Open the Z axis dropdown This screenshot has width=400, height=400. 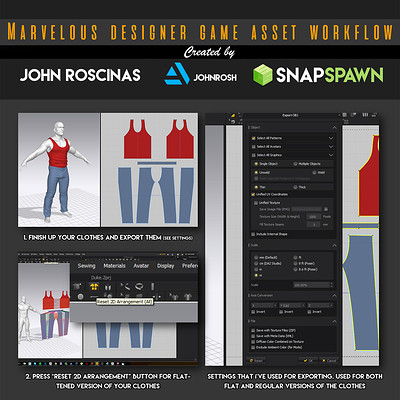(320, 305)
